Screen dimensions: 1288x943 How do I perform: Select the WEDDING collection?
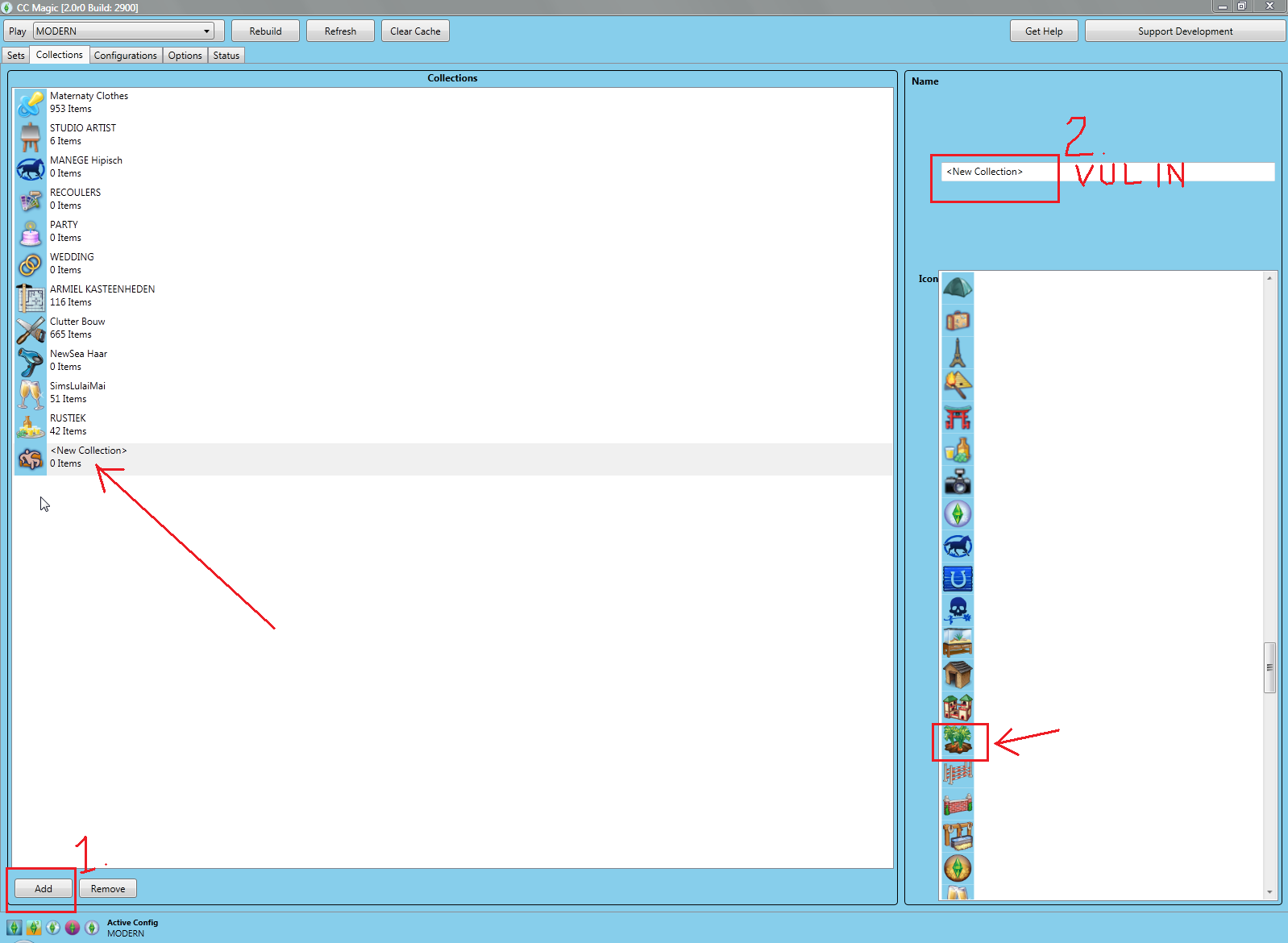(x=453, y=265)
